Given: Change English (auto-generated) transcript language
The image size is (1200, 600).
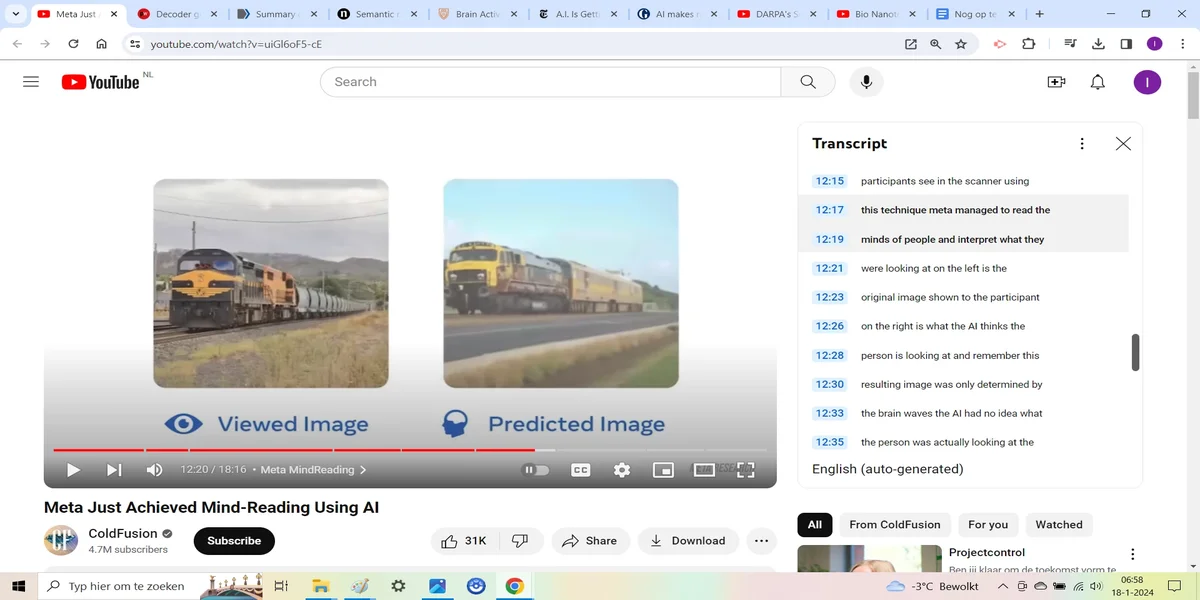Looking at the screenshot, I should coord(888,469).
